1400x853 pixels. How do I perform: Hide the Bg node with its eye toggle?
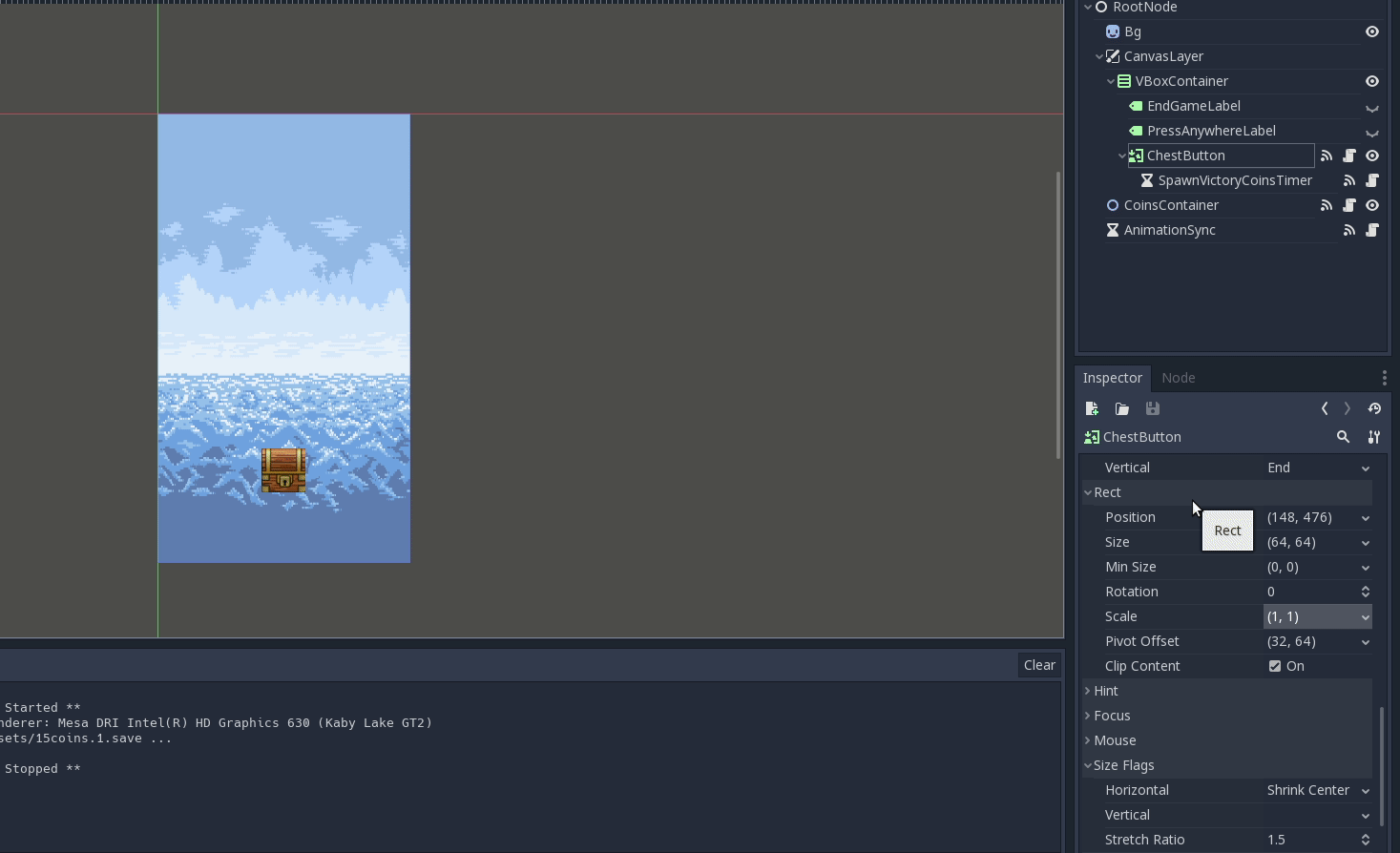point(1372,31)
